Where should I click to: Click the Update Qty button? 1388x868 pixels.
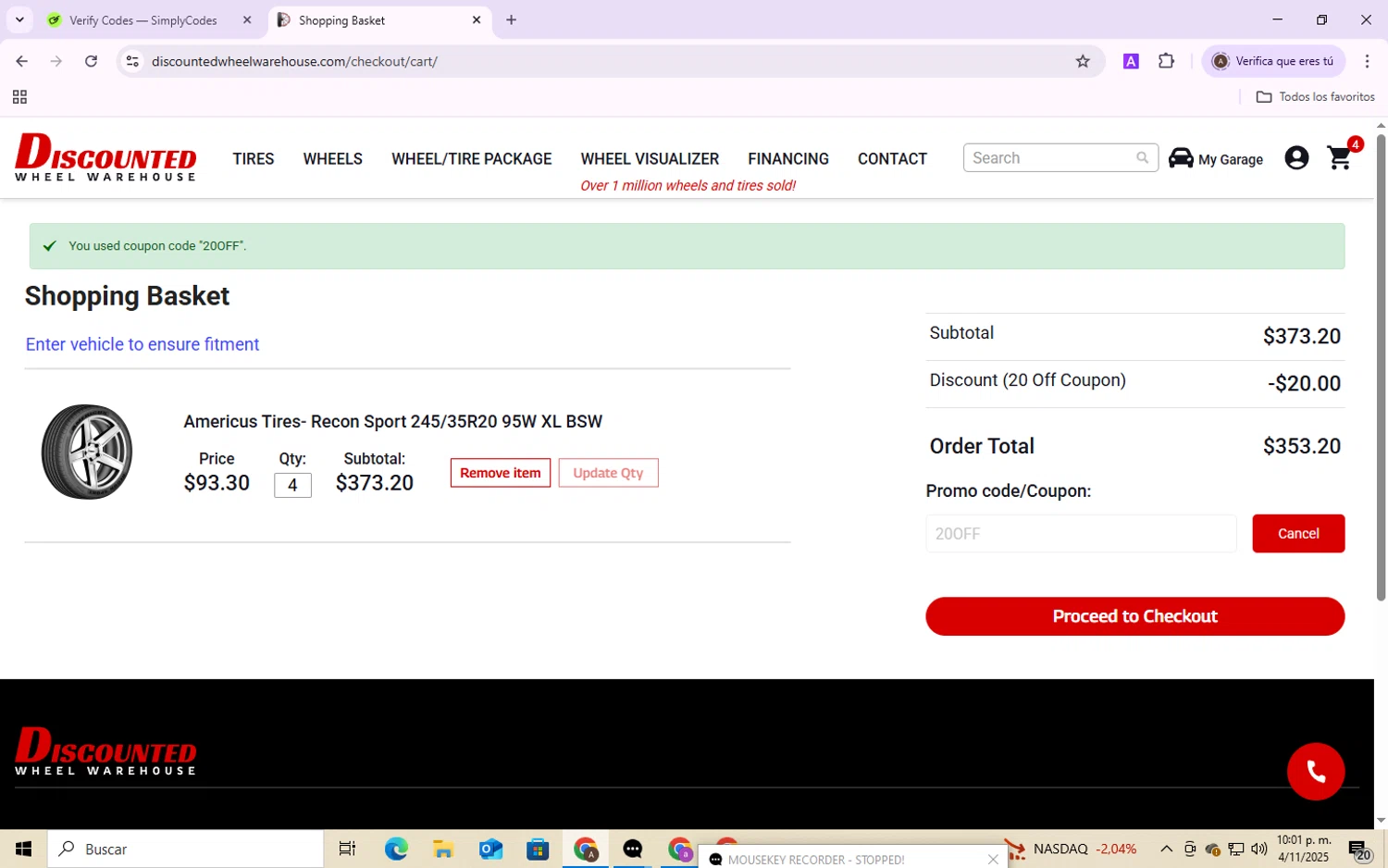click(608, 473)
